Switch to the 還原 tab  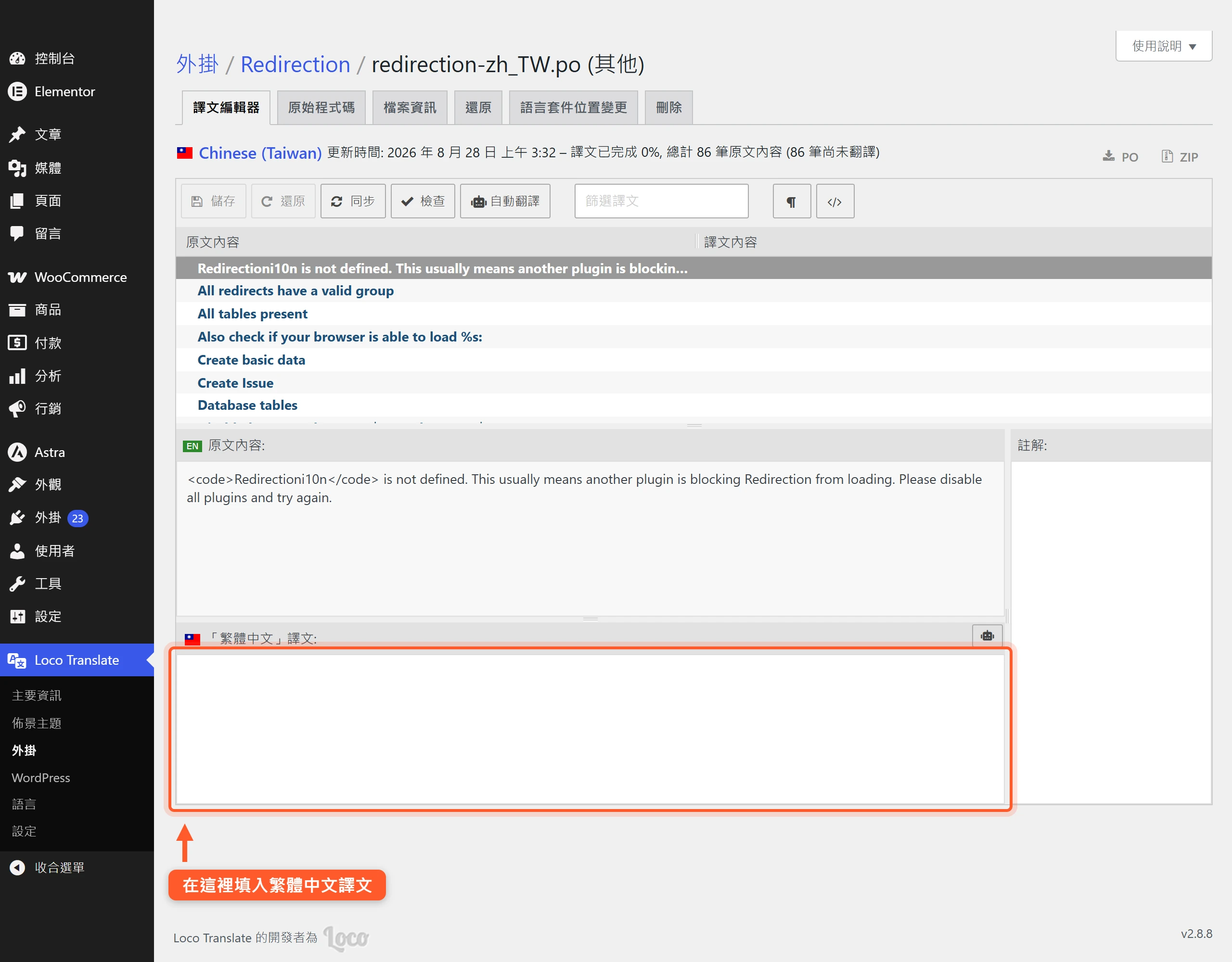[478, 107]
